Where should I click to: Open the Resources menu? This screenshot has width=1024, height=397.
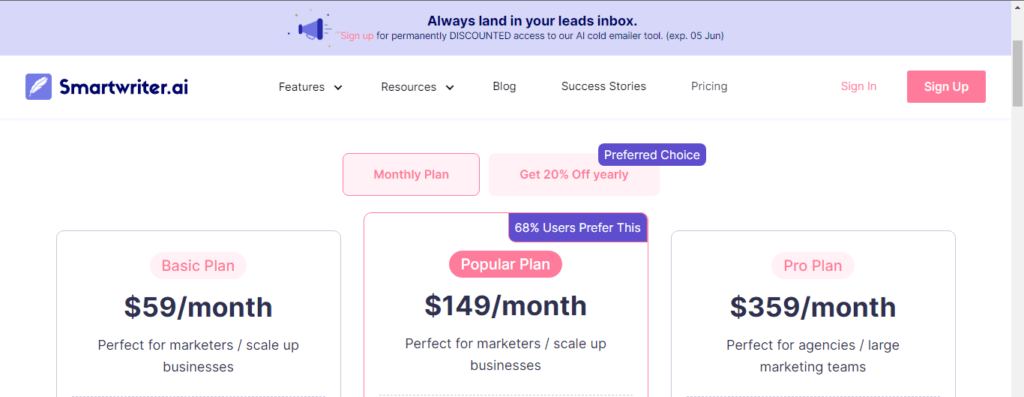409,87
